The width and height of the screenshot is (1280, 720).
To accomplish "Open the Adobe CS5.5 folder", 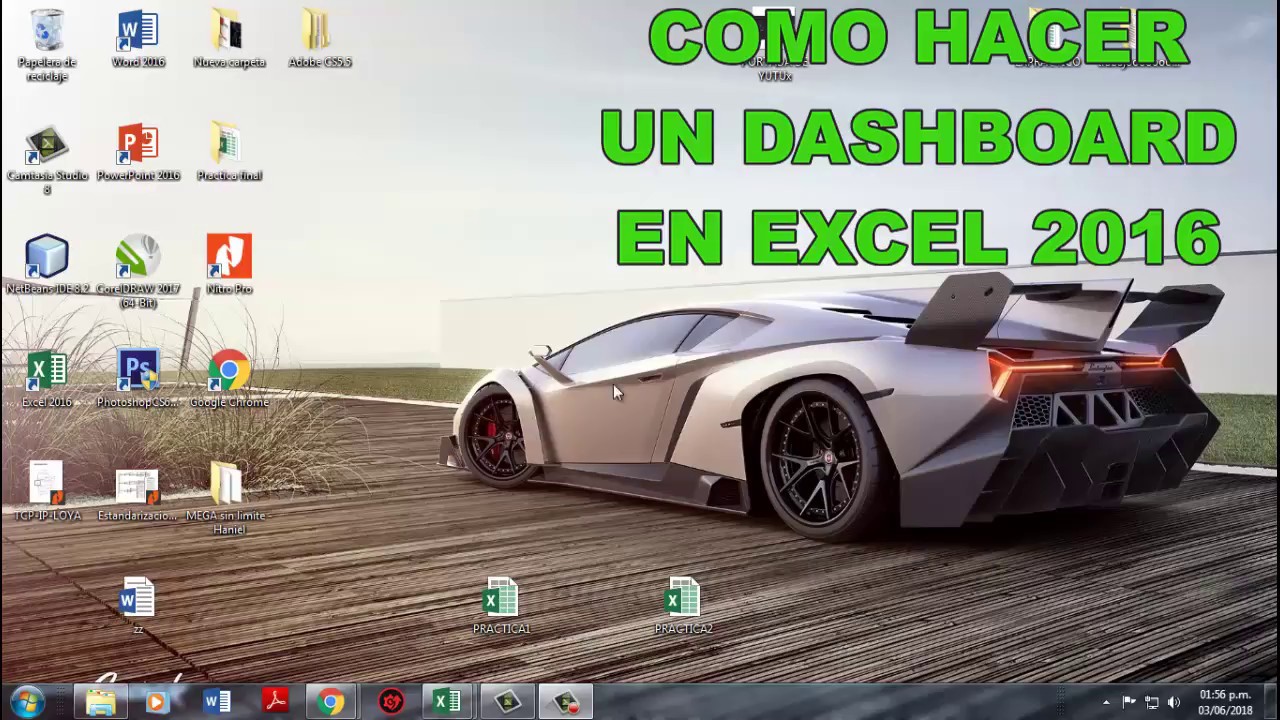I will click(x=319, y=39).
